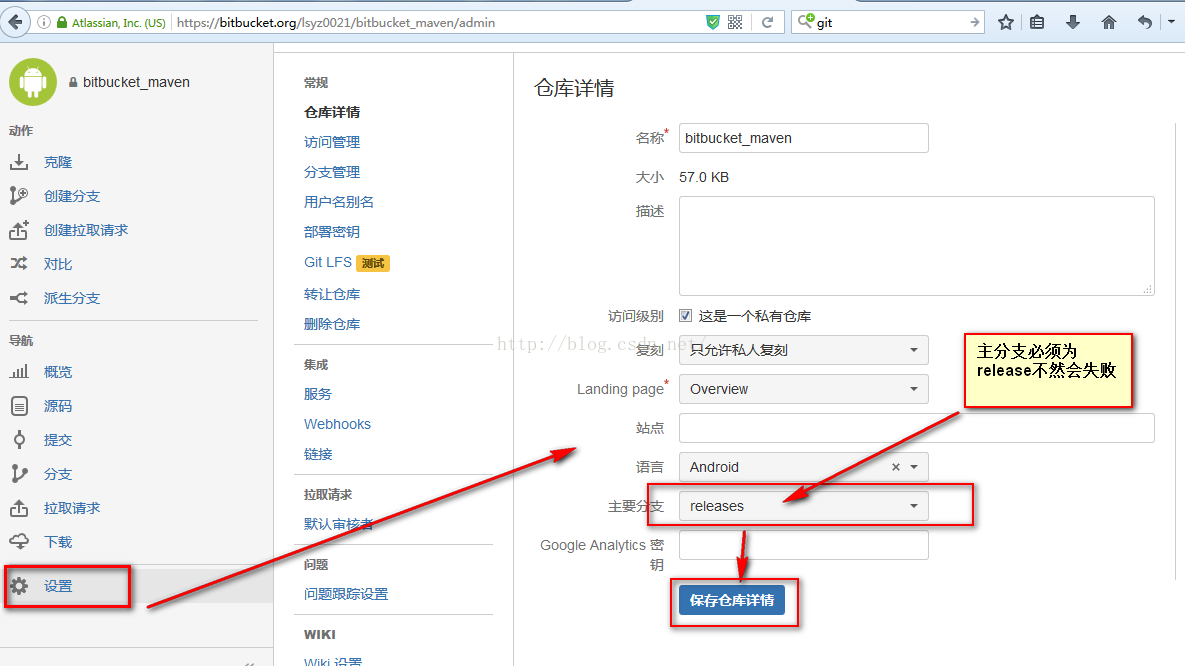Click the Wiki 设置 link
Viewport: 1185px width, 666px height.
(x=333, y=662)
